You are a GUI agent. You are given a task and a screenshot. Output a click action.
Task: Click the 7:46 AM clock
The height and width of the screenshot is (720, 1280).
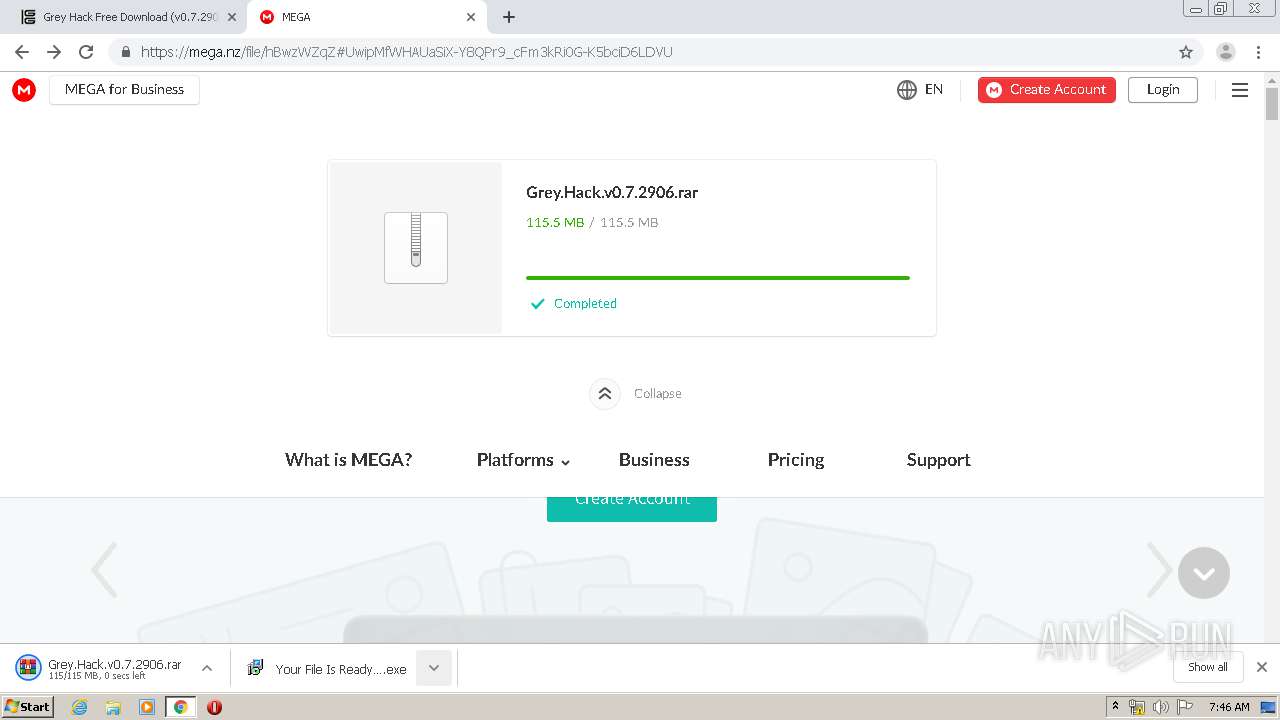coord(1229,707)
